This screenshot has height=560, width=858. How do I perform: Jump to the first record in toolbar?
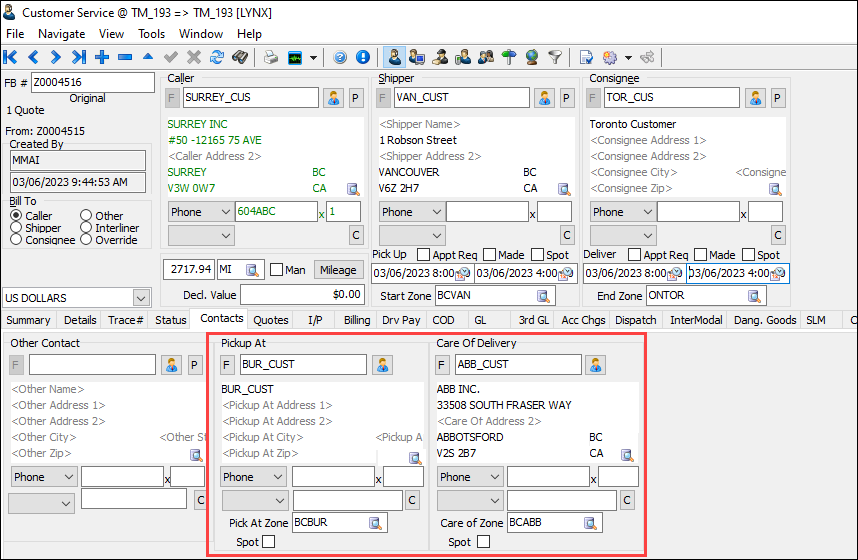pyautogui.click(x=11, y=57)
